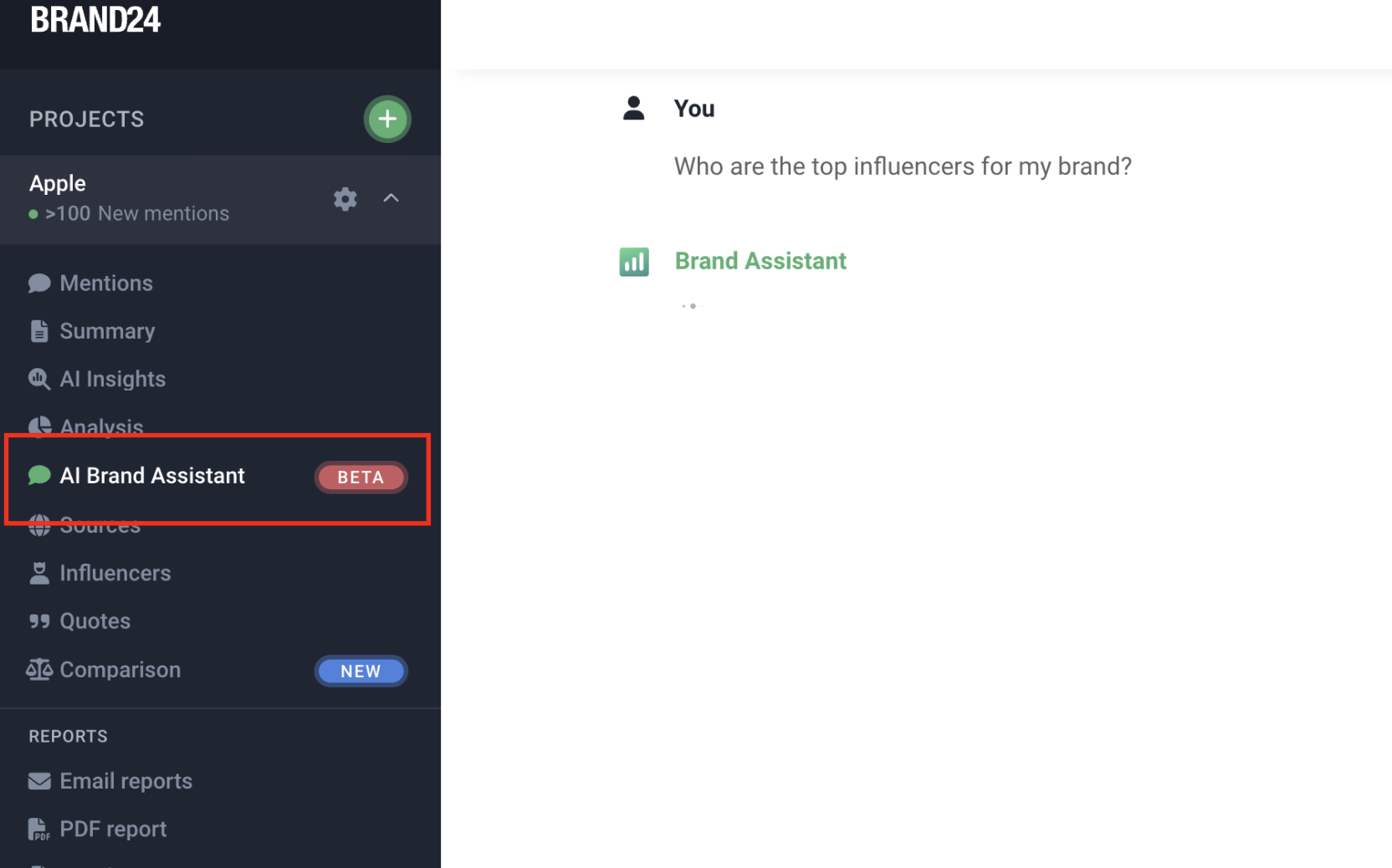Click the AI Insights magnifier icon

click(x=39, y=379)
